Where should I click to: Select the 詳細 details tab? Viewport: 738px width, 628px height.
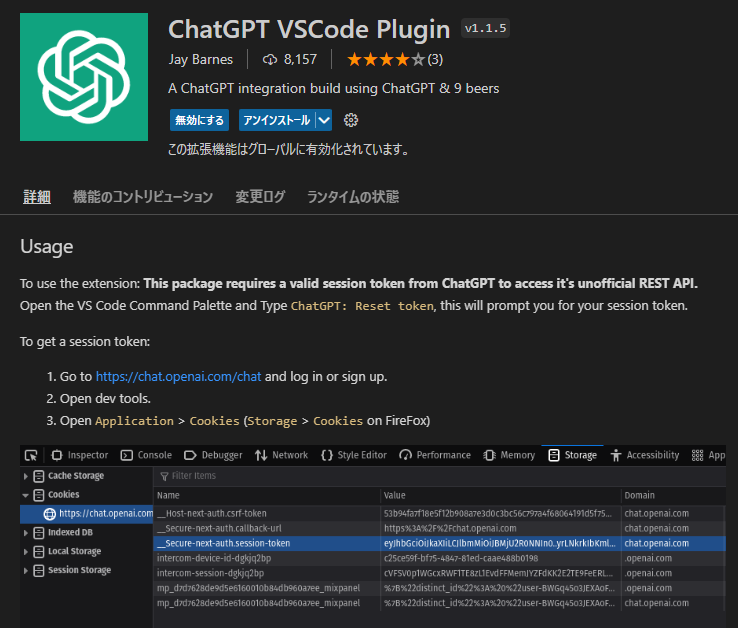pos(37,196)
